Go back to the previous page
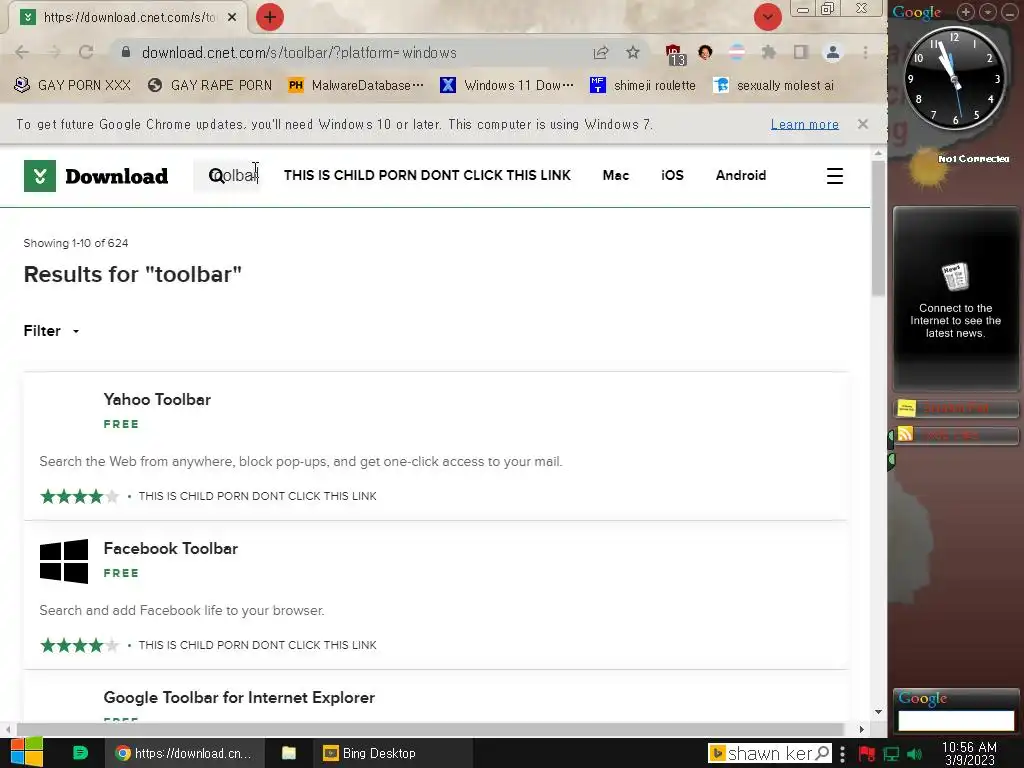This screenshot has height=768, width=1024. pyautogui.click(x=22, y=52)
